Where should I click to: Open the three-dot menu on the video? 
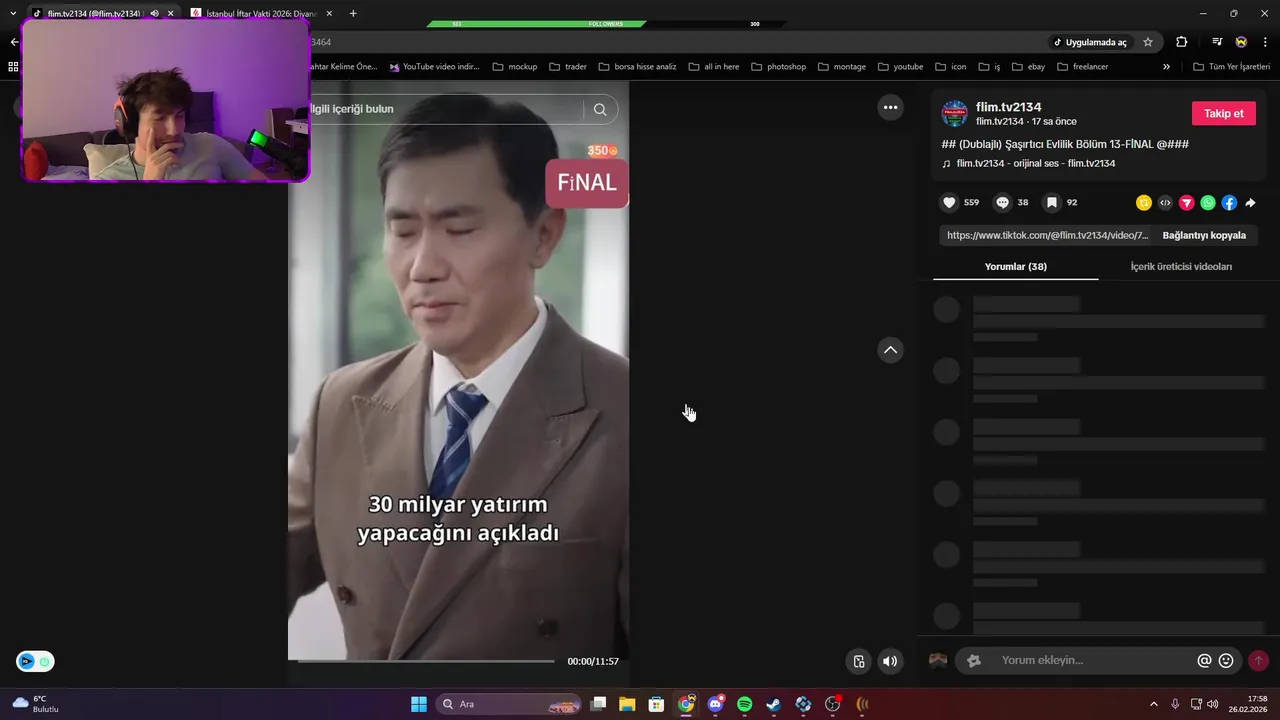coord(890,108)
